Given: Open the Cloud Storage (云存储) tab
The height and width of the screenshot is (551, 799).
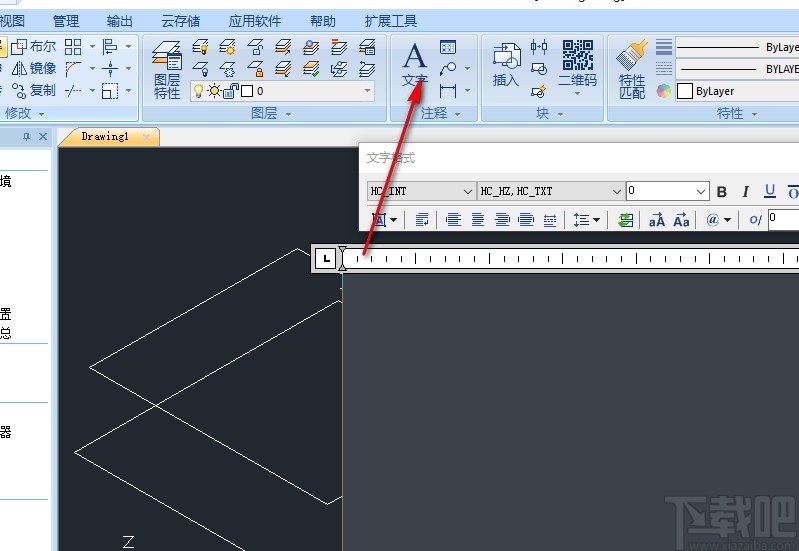Looking at the screenshot, I should 180,21.
